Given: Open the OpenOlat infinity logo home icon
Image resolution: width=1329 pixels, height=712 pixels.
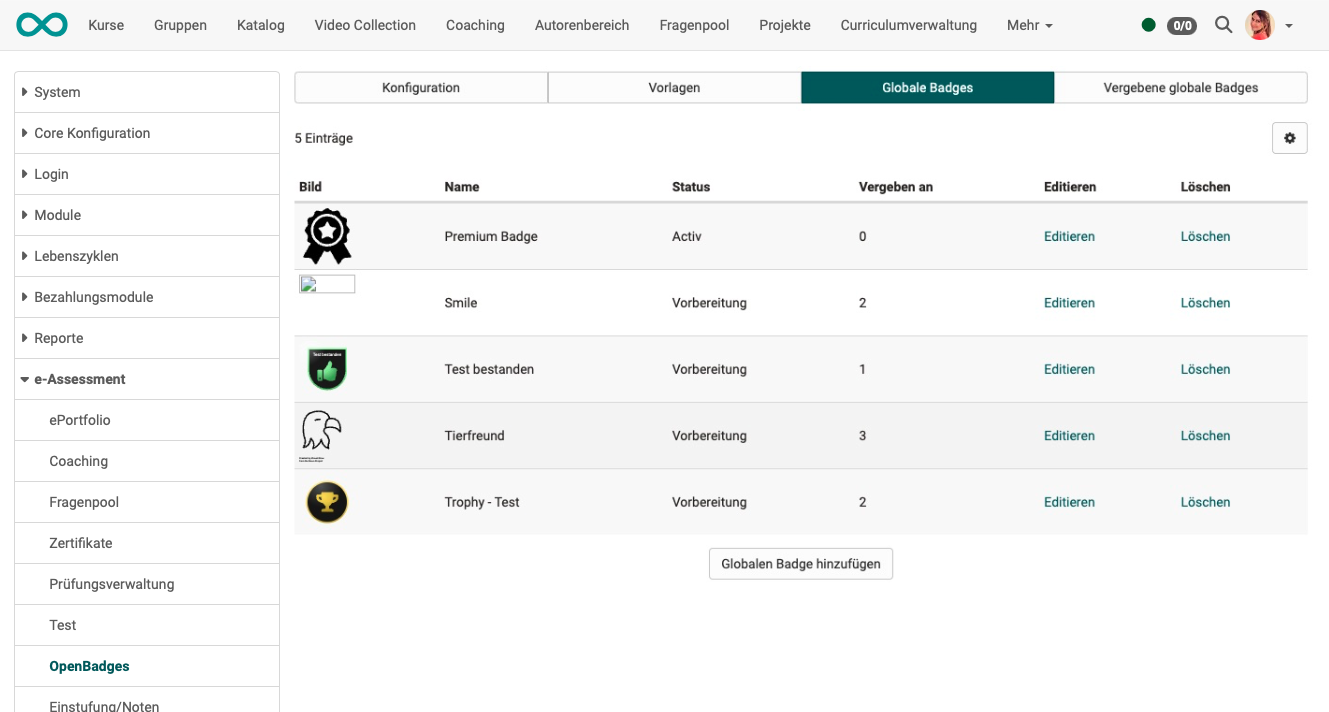Looking at the screenshot, I should pyautogui.click(x=40, y=24).
